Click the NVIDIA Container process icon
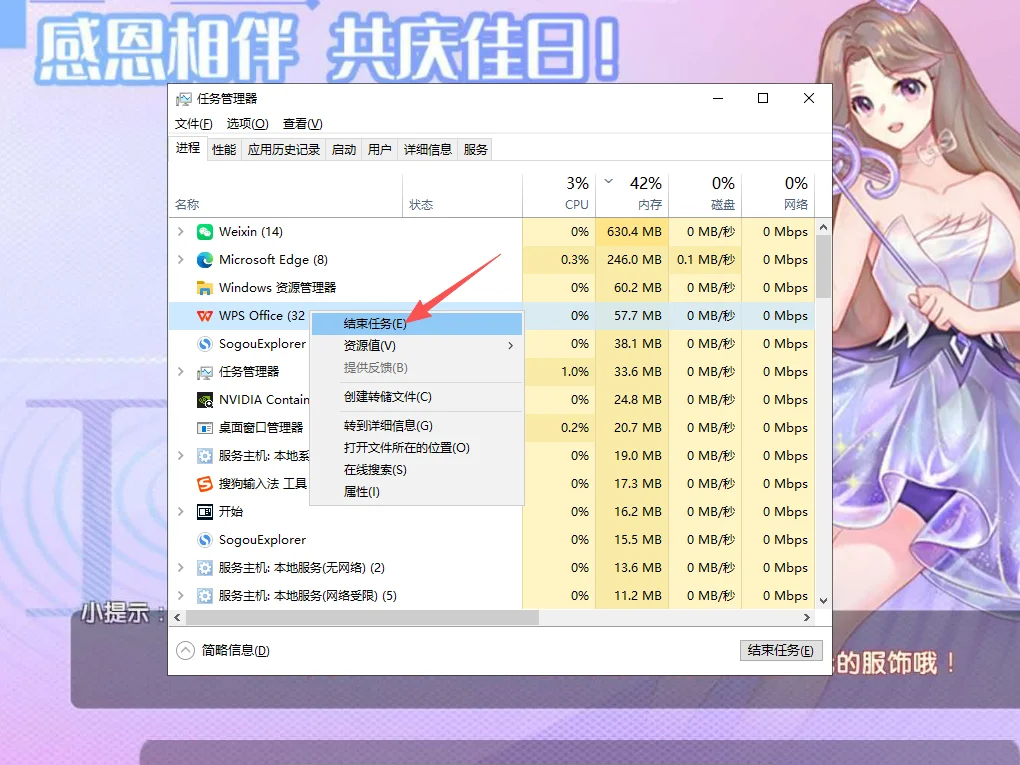 [205, 399]
